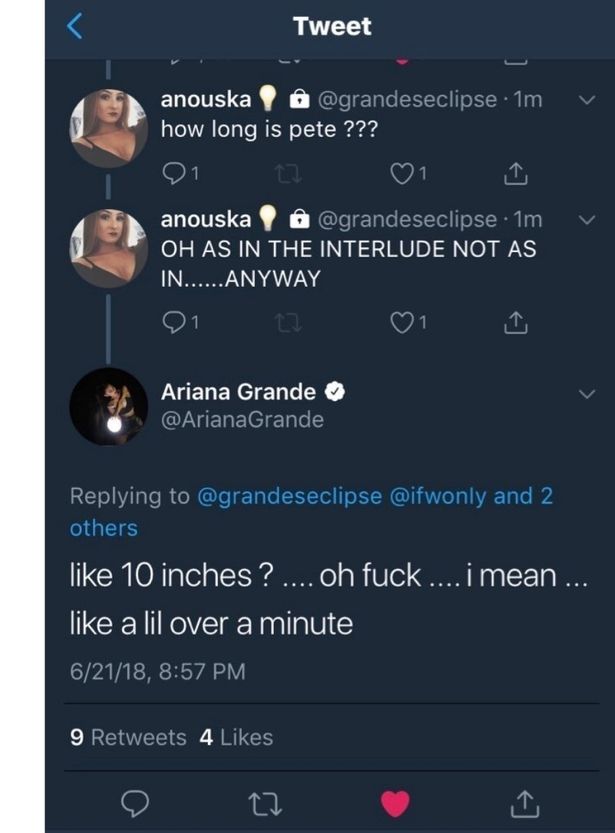The width and height of the screenshot is (615, 833).
Task: Expand the chevron menu on Ariana Grande's tweet
Action: pyautogui.click(x=587, y=394)
